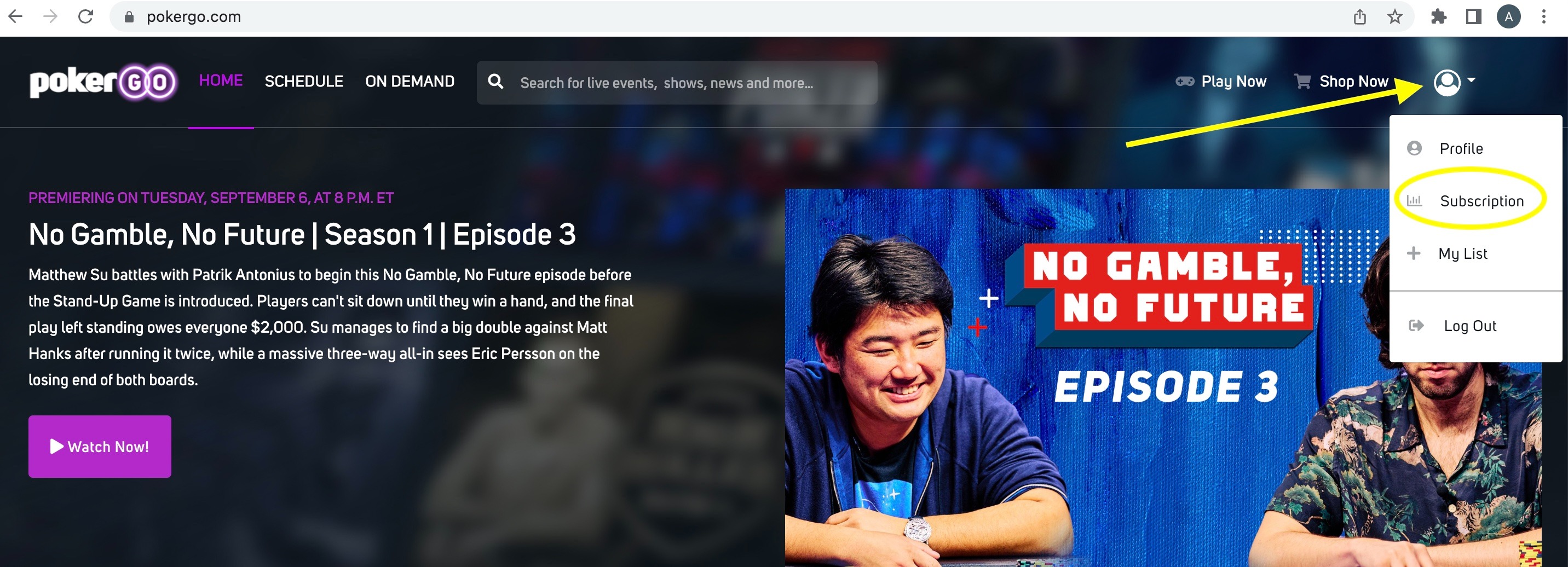Select Subscription from the account menu
Image resolution: width=1568 pixels, height=567 pixels.
tap(1481, 201)
